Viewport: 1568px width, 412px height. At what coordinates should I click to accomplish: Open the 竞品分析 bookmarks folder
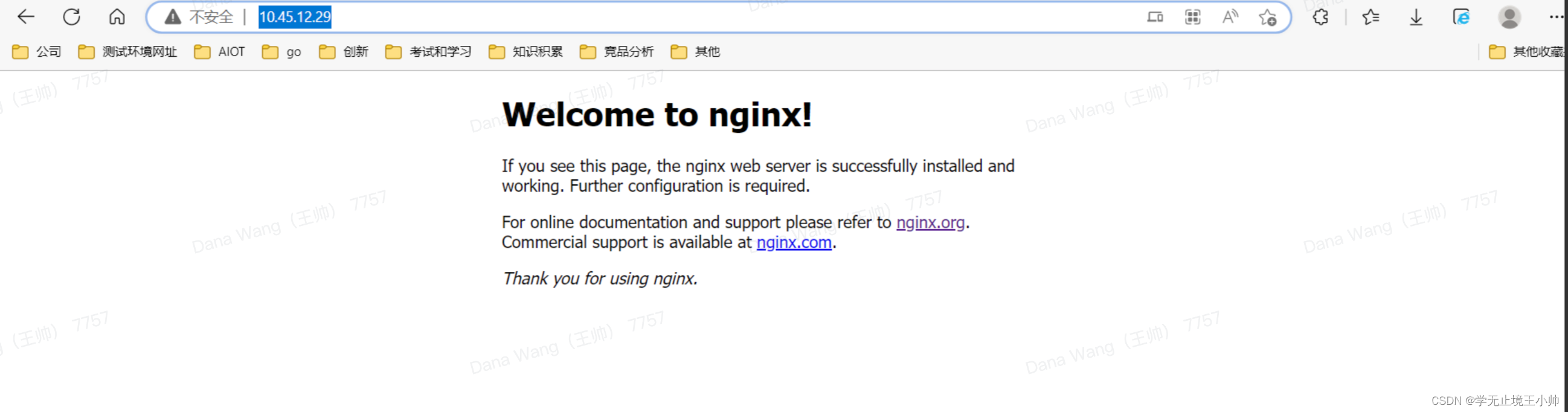pyautogui.click(x=617, y=52)
